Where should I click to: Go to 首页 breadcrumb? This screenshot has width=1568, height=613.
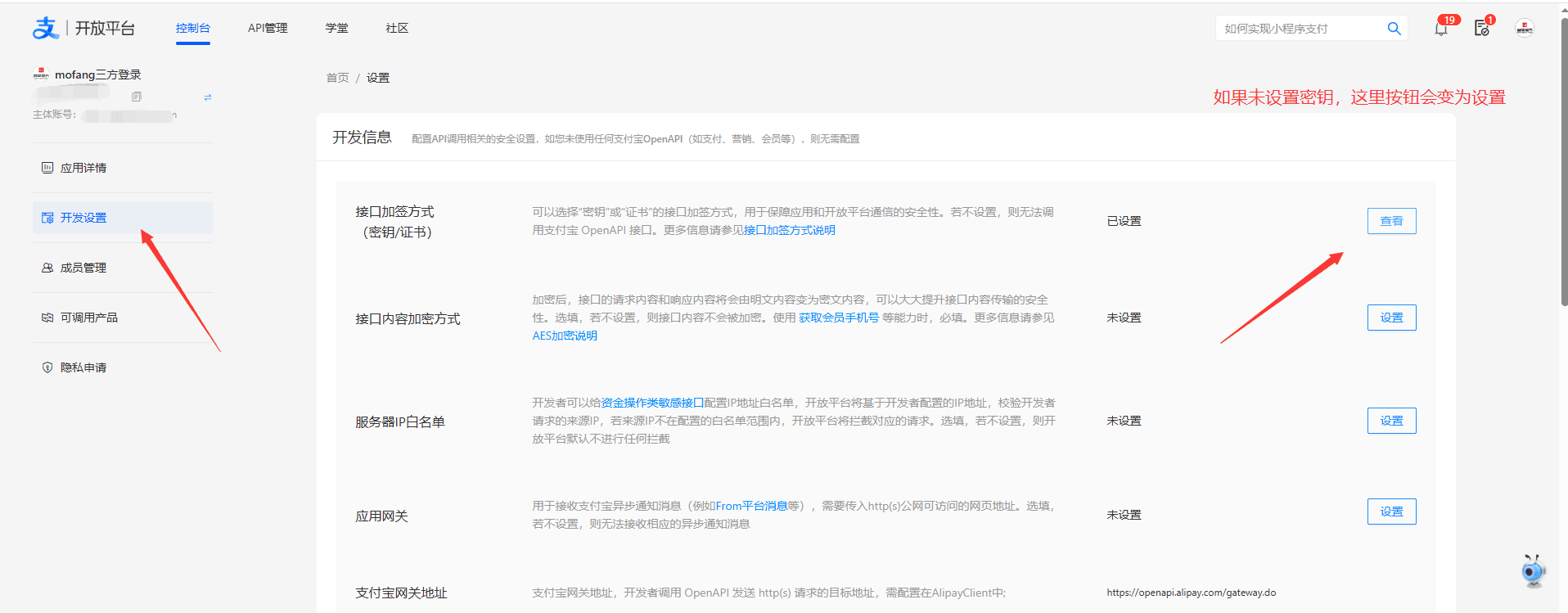[337, 78]
